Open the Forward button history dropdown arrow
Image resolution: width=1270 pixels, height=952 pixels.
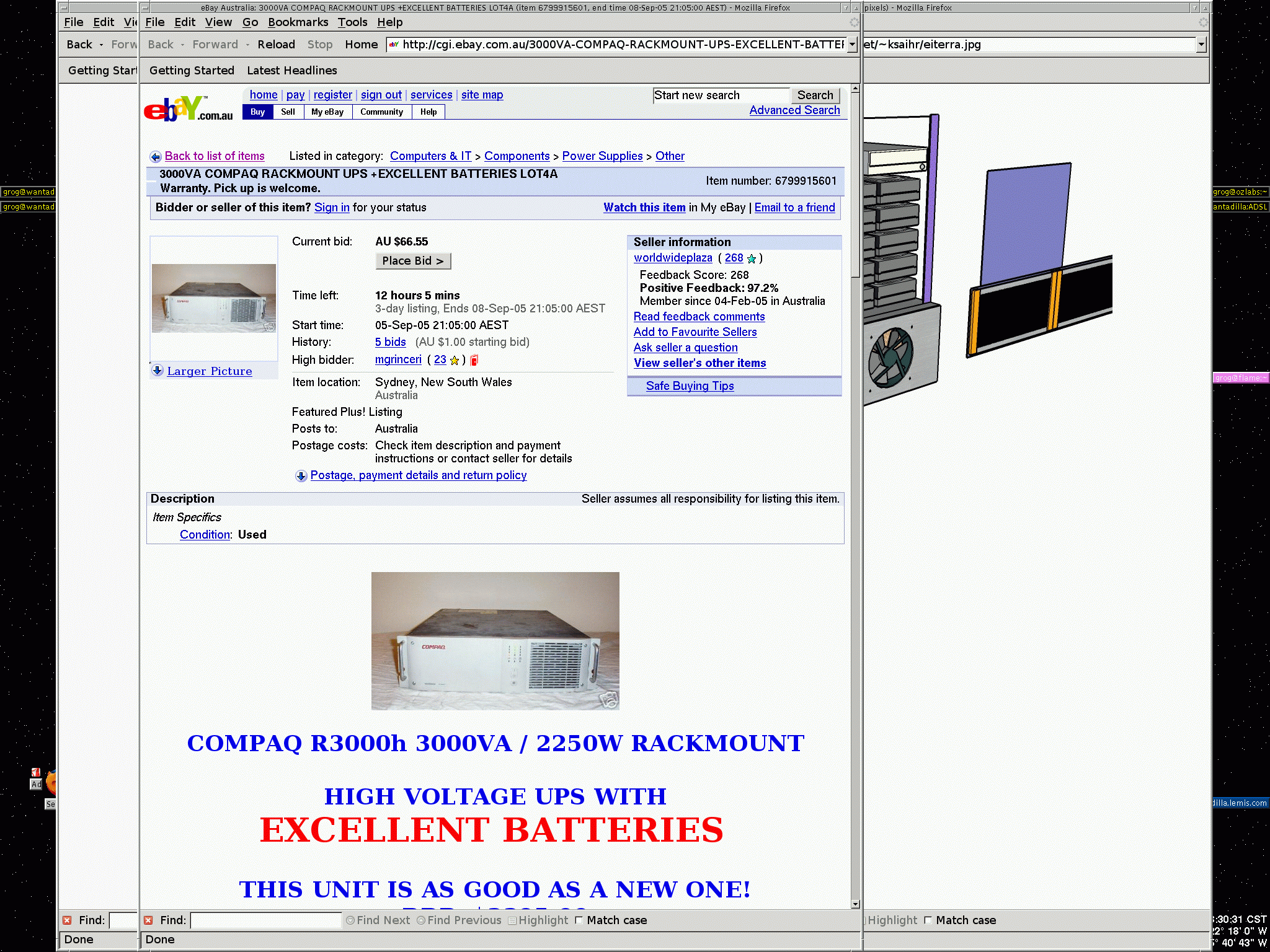(x=247, y=45)
